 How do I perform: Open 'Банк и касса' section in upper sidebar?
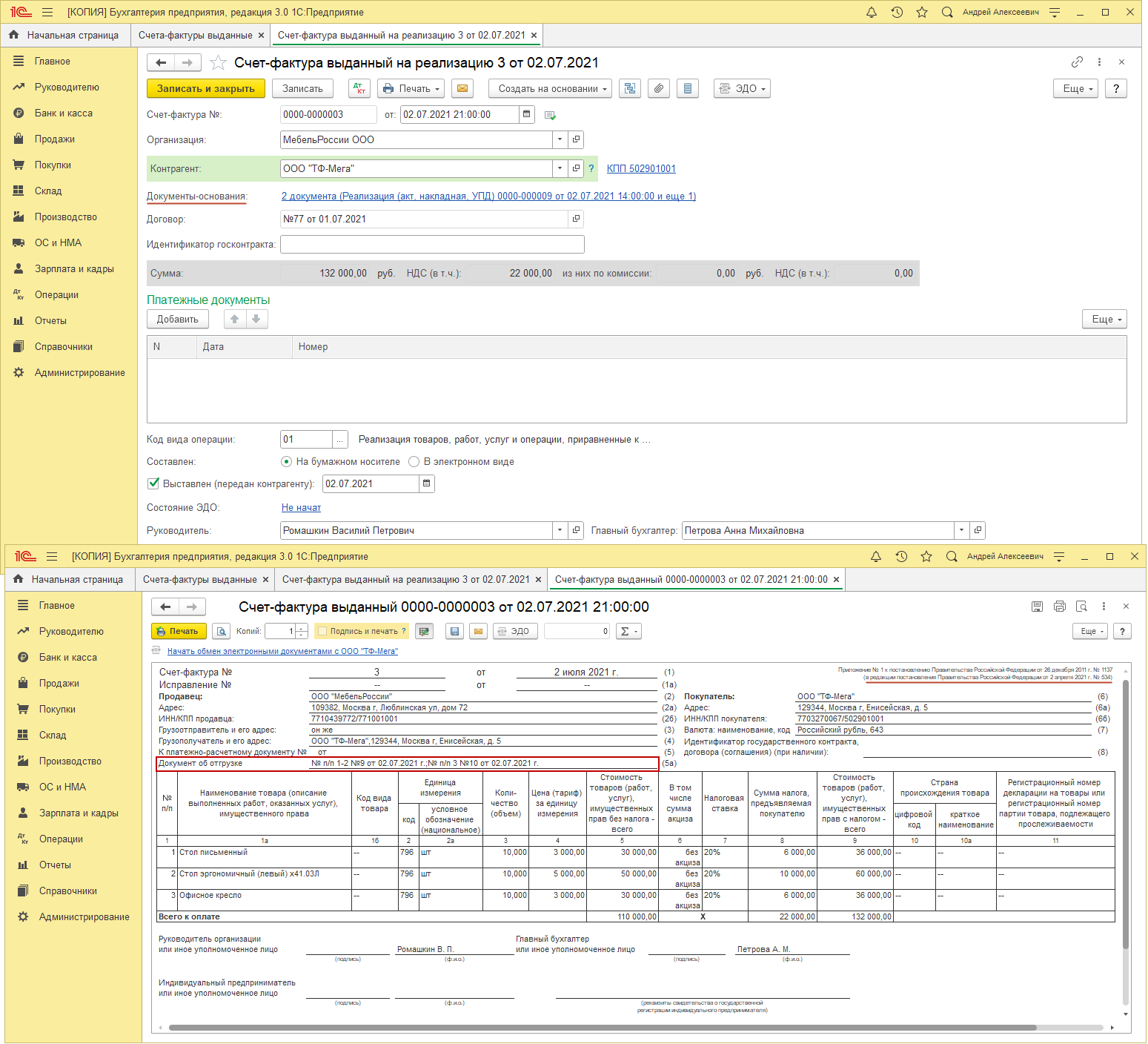[64, 113]
